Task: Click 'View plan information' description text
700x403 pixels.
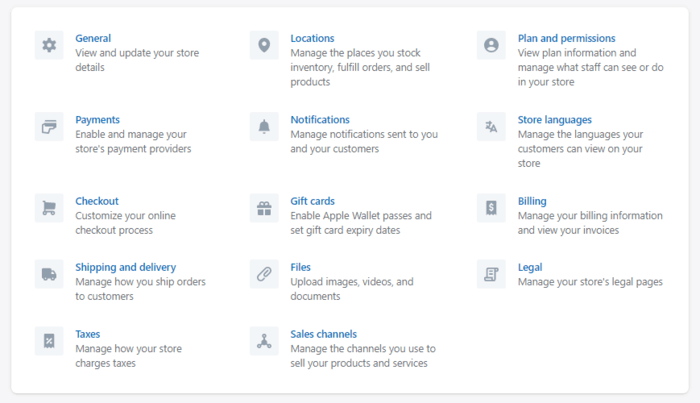Action: pyautogui.click(x=591, y=67)
